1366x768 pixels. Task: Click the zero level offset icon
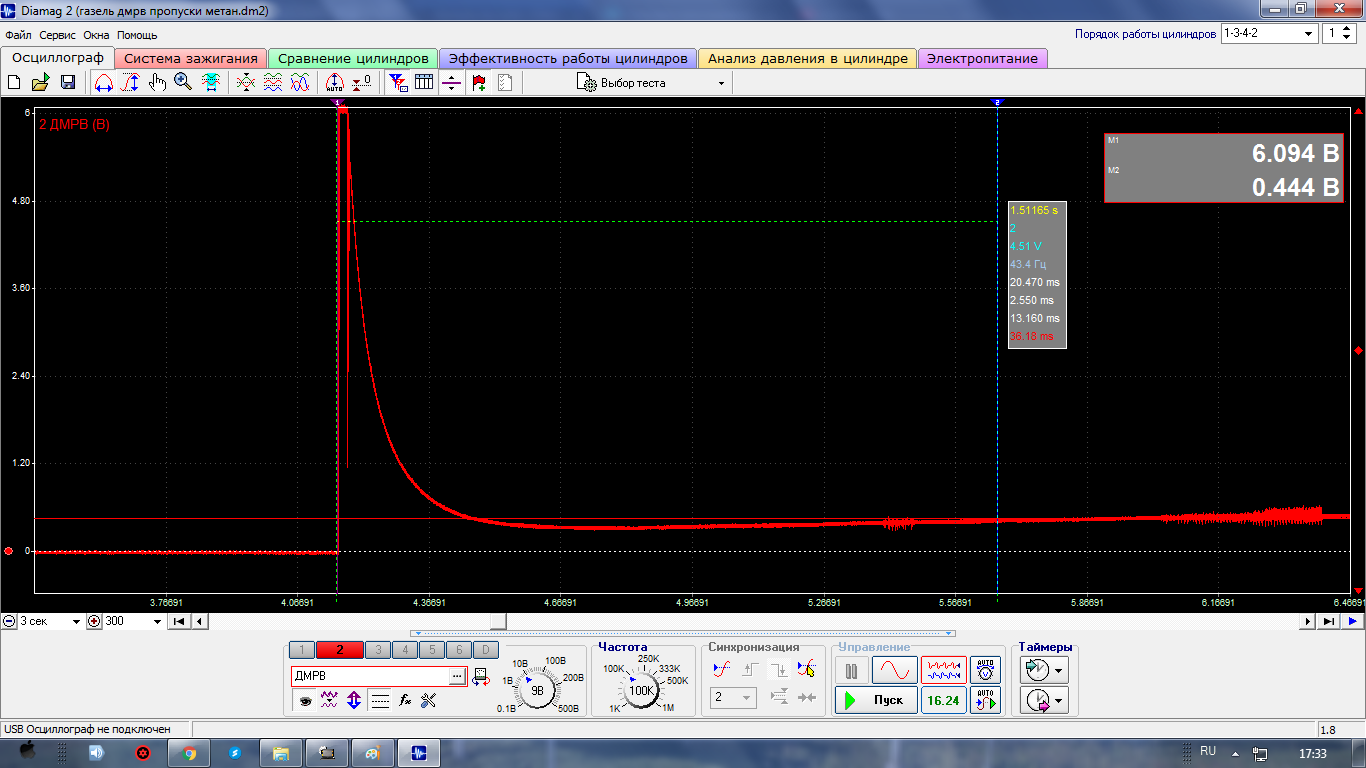click(361, 83)
